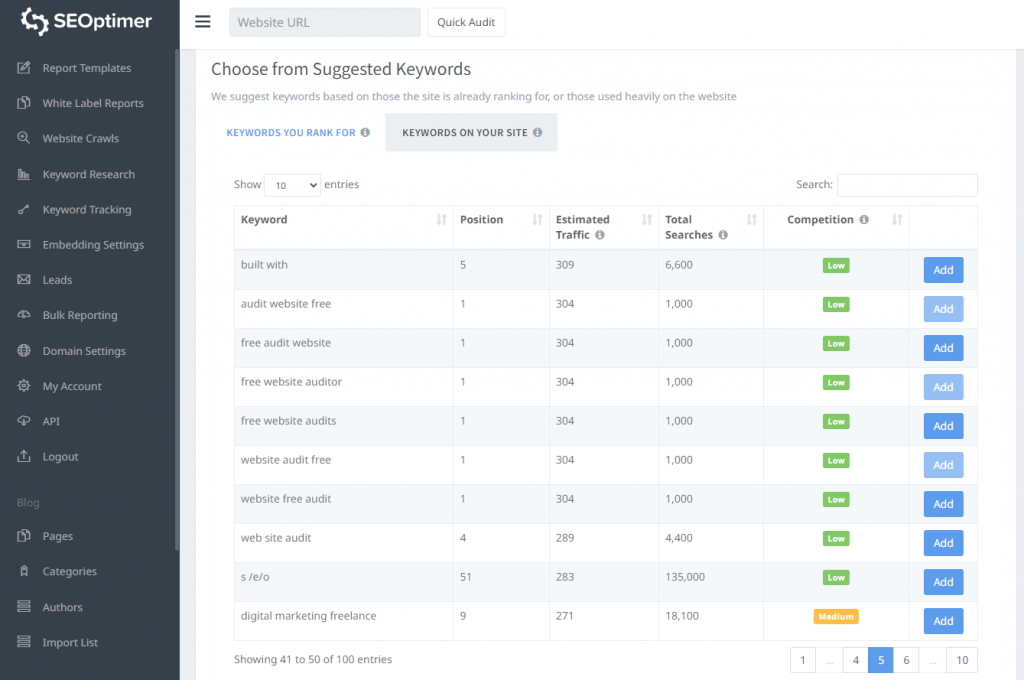Go to page 6 of results
Image resolution: width=1024 pixels, height=680 pixels.
click(905, 660)
